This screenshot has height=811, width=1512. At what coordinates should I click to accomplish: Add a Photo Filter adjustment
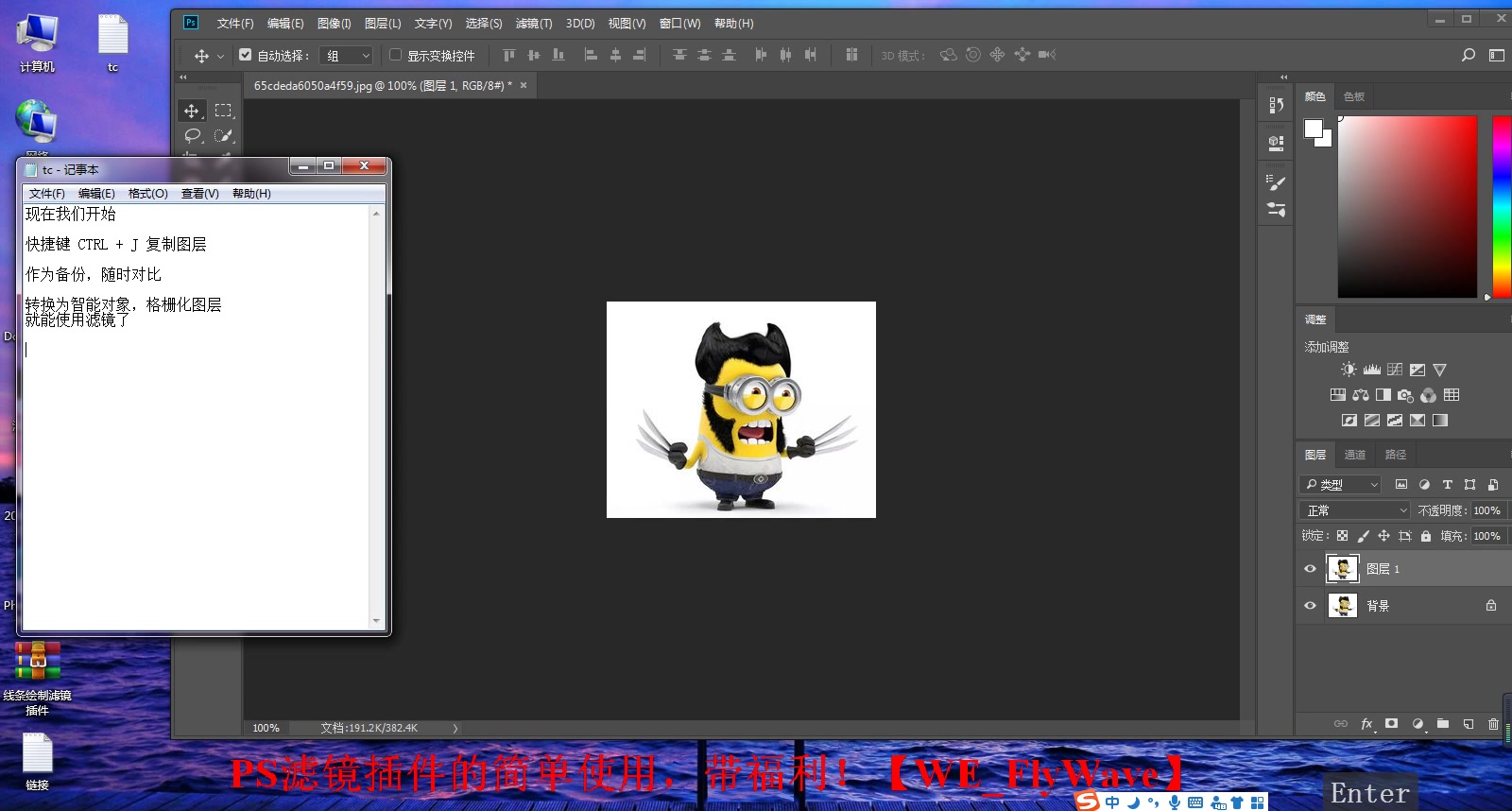(x=1405, y=395)
